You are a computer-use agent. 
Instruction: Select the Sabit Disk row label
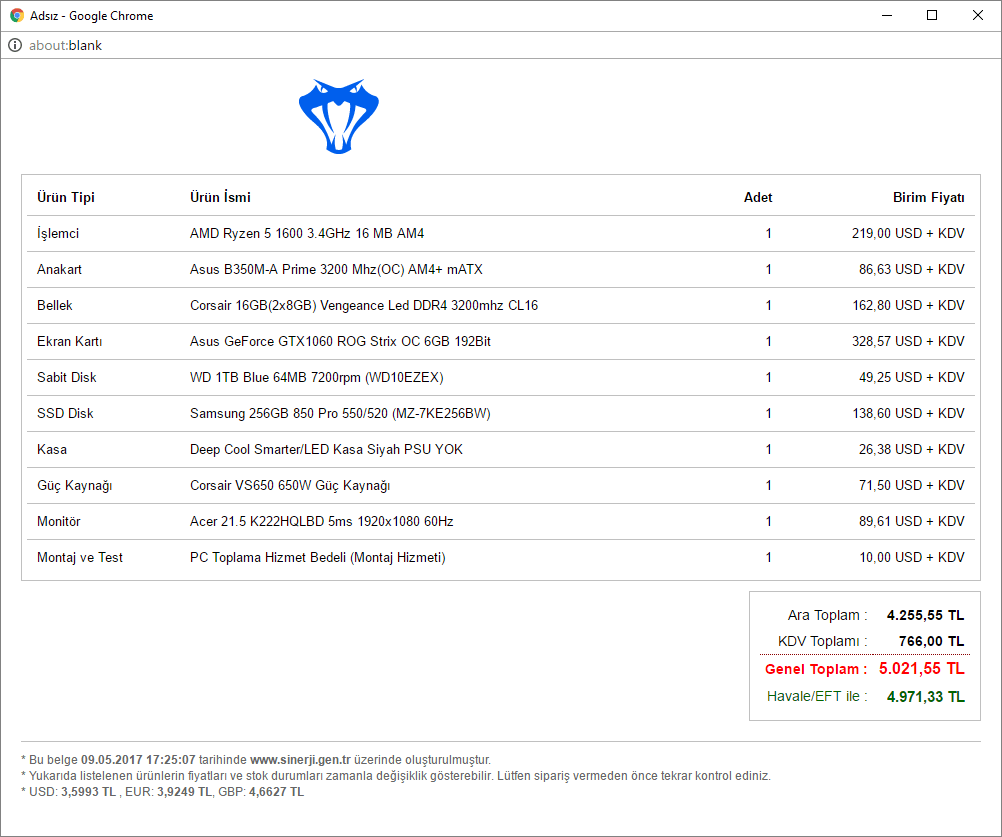(66, 377)
